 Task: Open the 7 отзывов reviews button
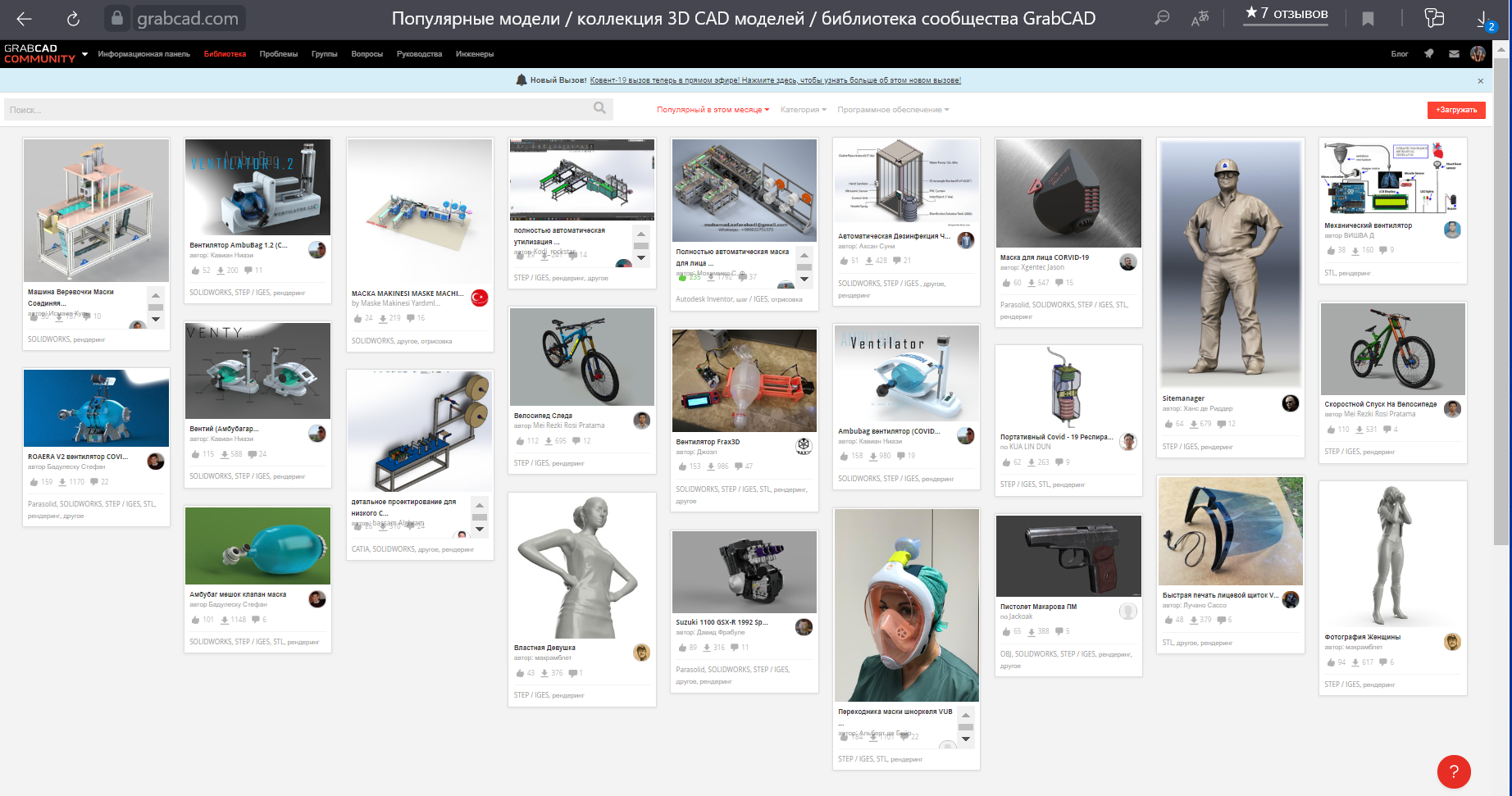(1286, 14)
